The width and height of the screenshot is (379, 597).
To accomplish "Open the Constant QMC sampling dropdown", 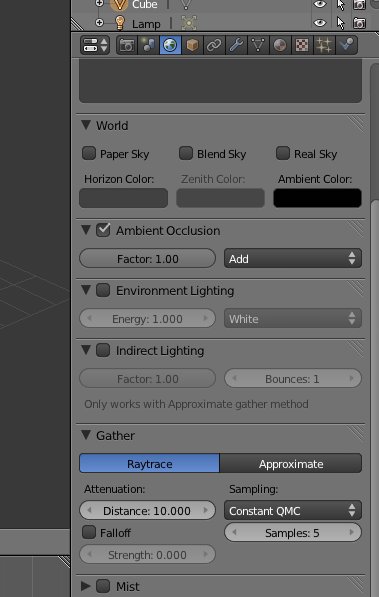I will tap(293, 511).
